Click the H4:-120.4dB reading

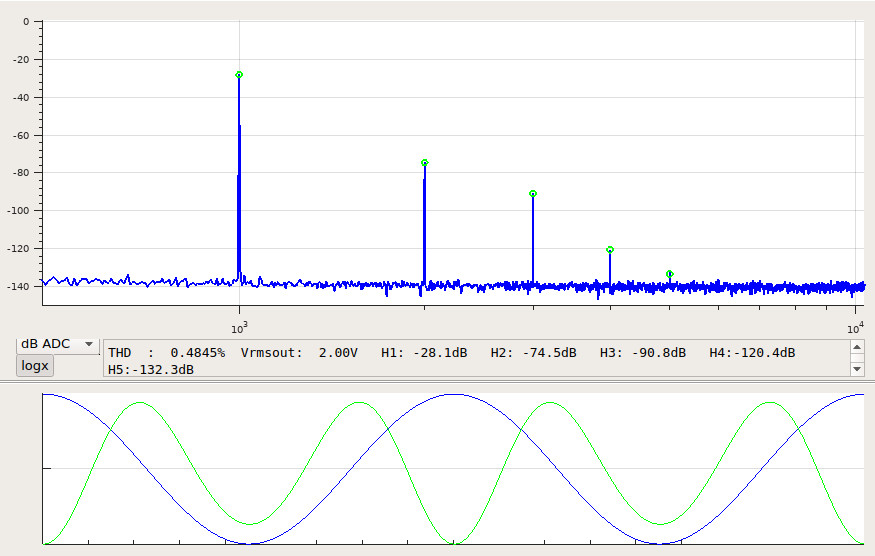pyautogui.click(x=752, y=353)
